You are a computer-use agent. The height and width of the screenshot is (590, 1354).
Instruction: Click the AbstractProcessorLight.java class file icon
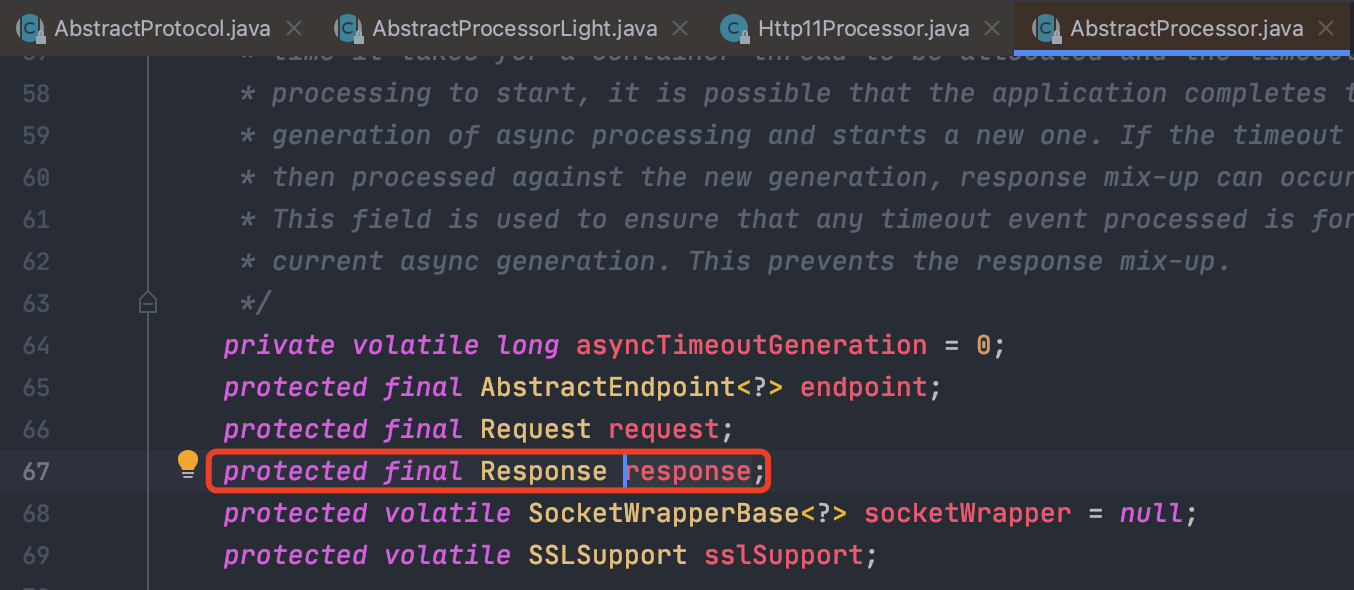click(348, 28)
